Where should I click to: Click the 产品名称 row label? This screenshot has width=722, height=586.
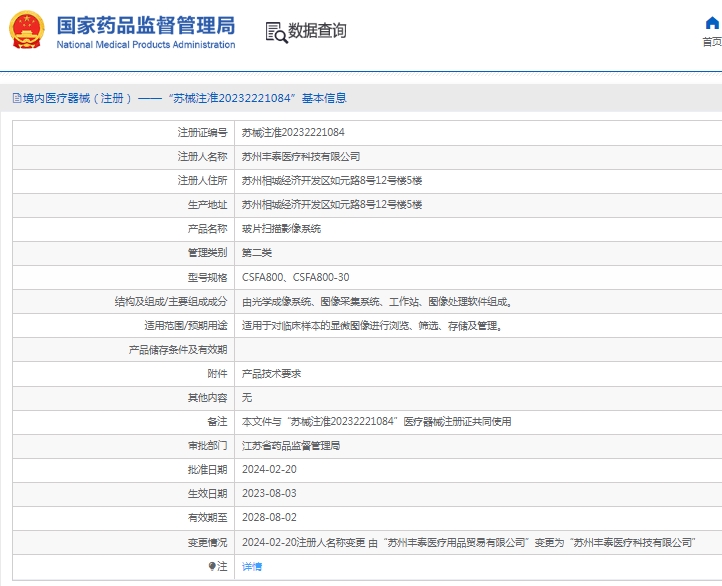[207, 228]
